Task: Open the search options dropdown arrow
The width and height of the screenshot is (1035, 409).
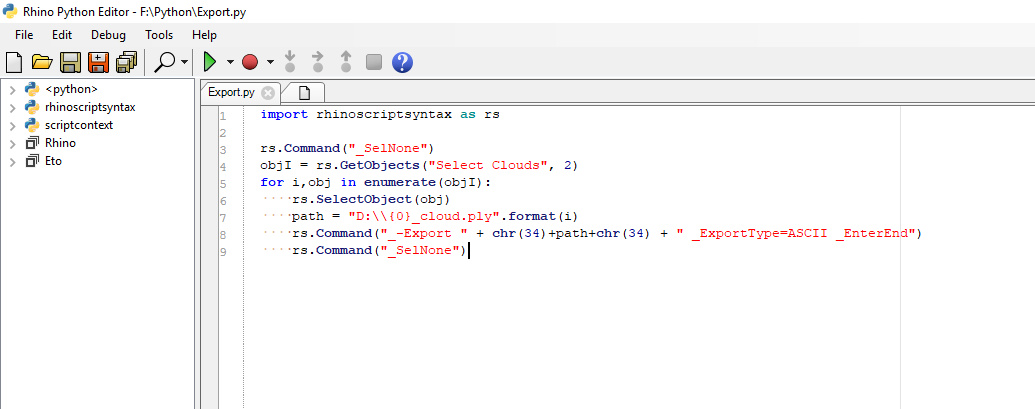Action: coord(185,63)
